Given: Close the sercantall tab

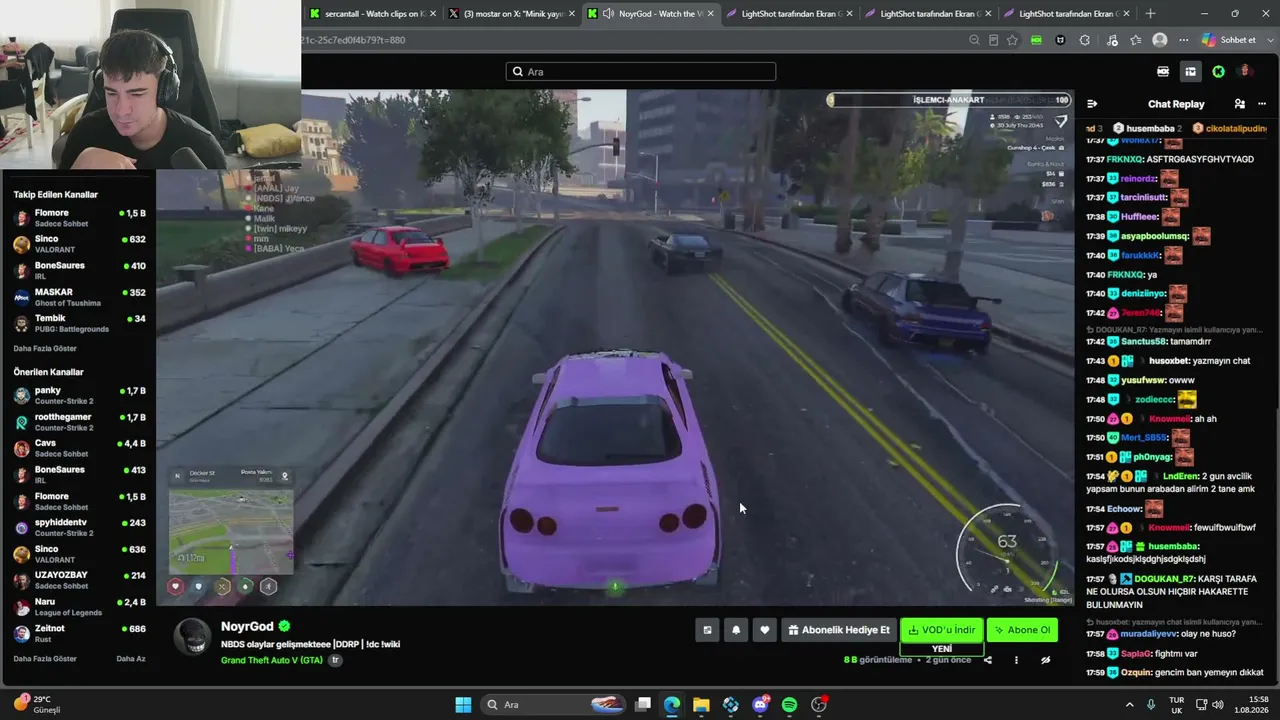Looking at the screenshot, I should click(433, 14).
